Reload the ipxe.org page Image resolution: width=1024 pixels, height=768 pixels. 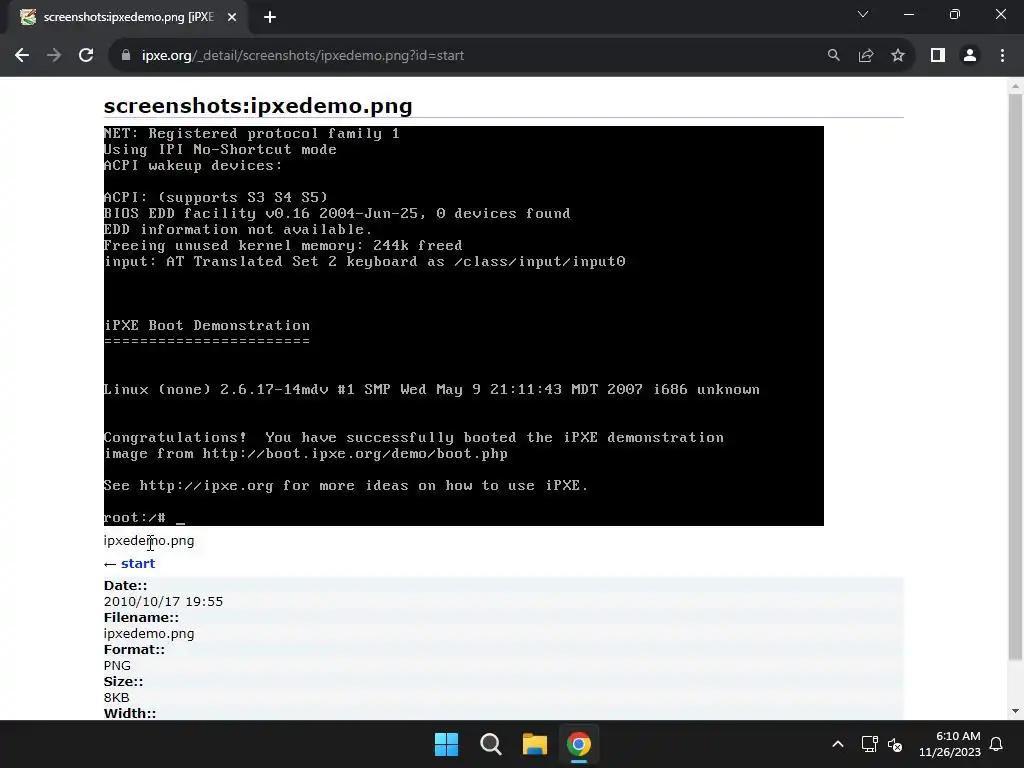86,56
